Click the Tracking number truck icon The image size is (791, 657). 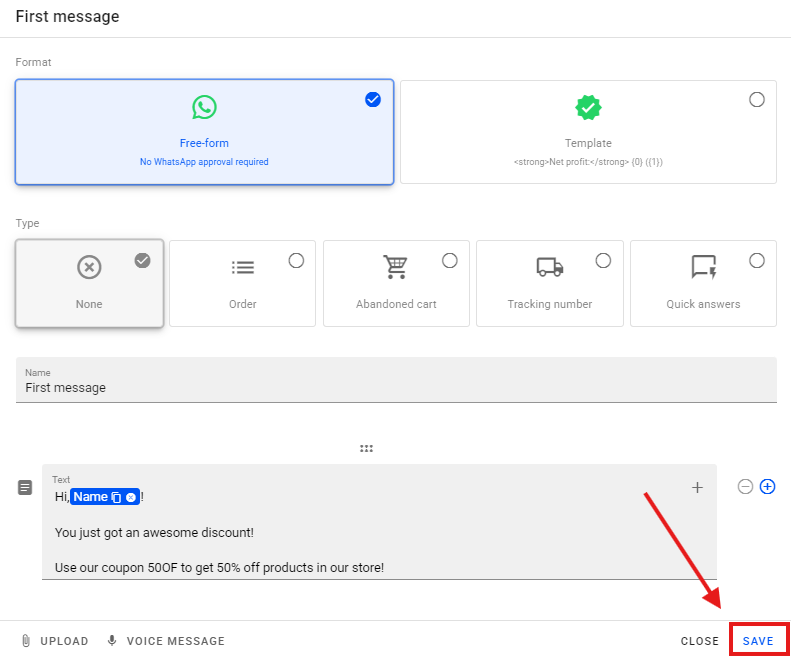point(549,267)
